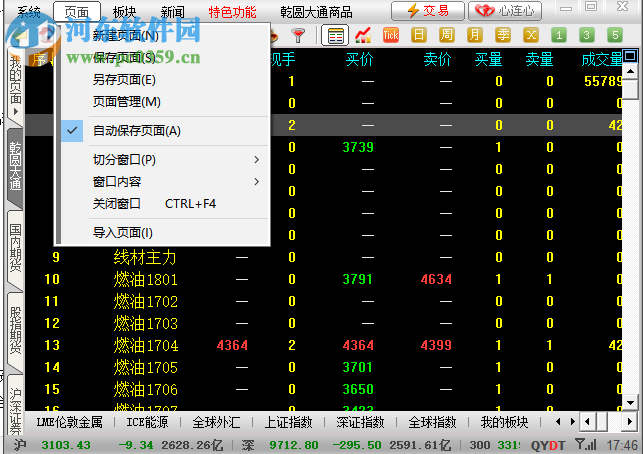The image size is (643, 454).
Task: Open the 新闻 menu
Action: (172, 12)
